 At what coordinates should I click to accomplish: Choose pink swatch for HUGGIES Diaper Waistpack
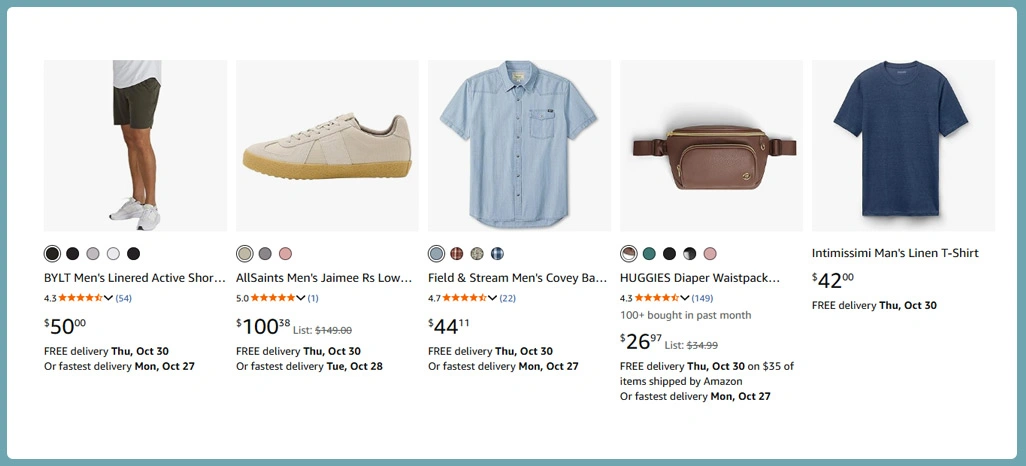click(710, 254)
